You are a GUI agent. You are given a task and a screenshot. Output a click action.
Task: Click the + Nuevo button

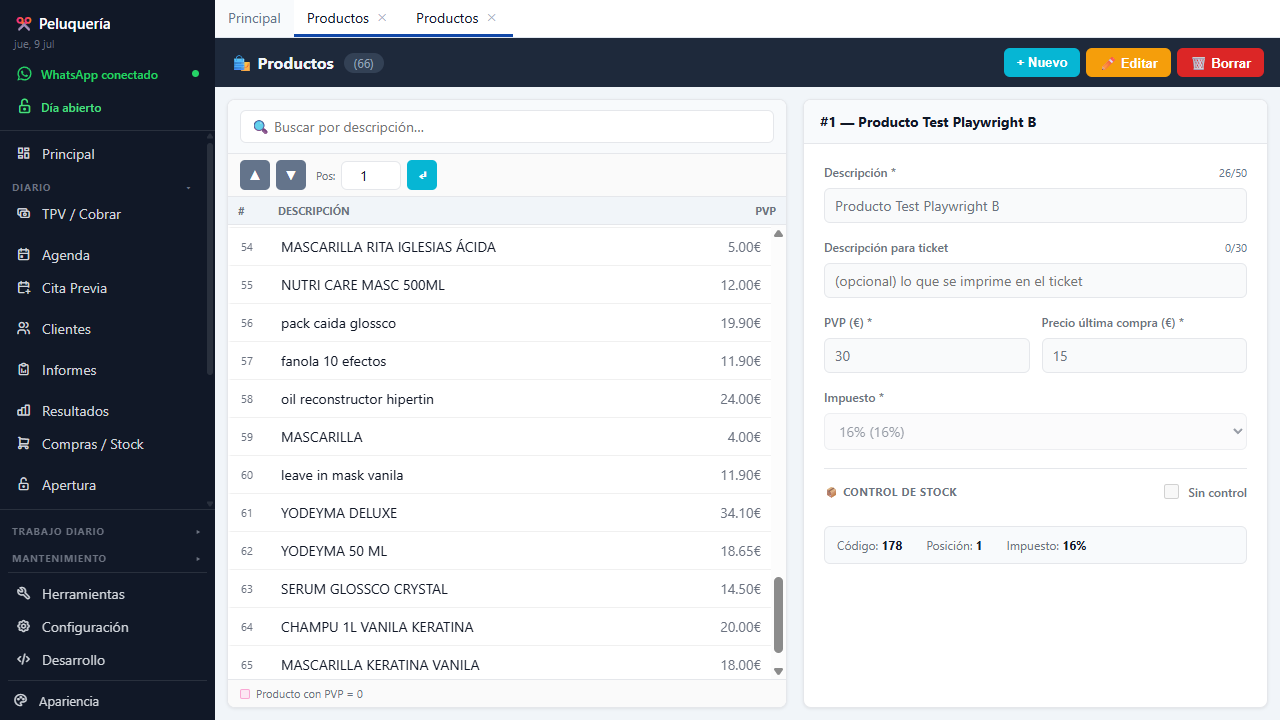click(1042, 62)
